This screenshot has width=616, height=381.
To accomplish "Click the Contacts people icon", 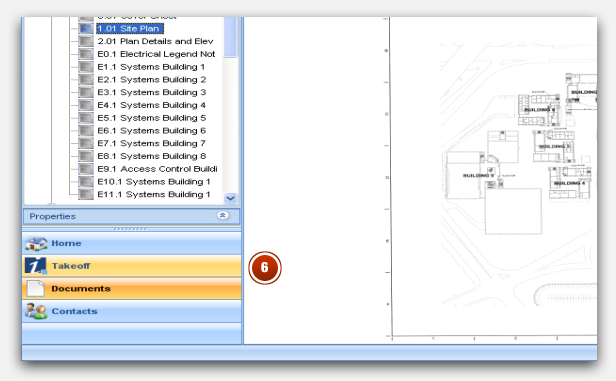I will click(x=36, y=311).
